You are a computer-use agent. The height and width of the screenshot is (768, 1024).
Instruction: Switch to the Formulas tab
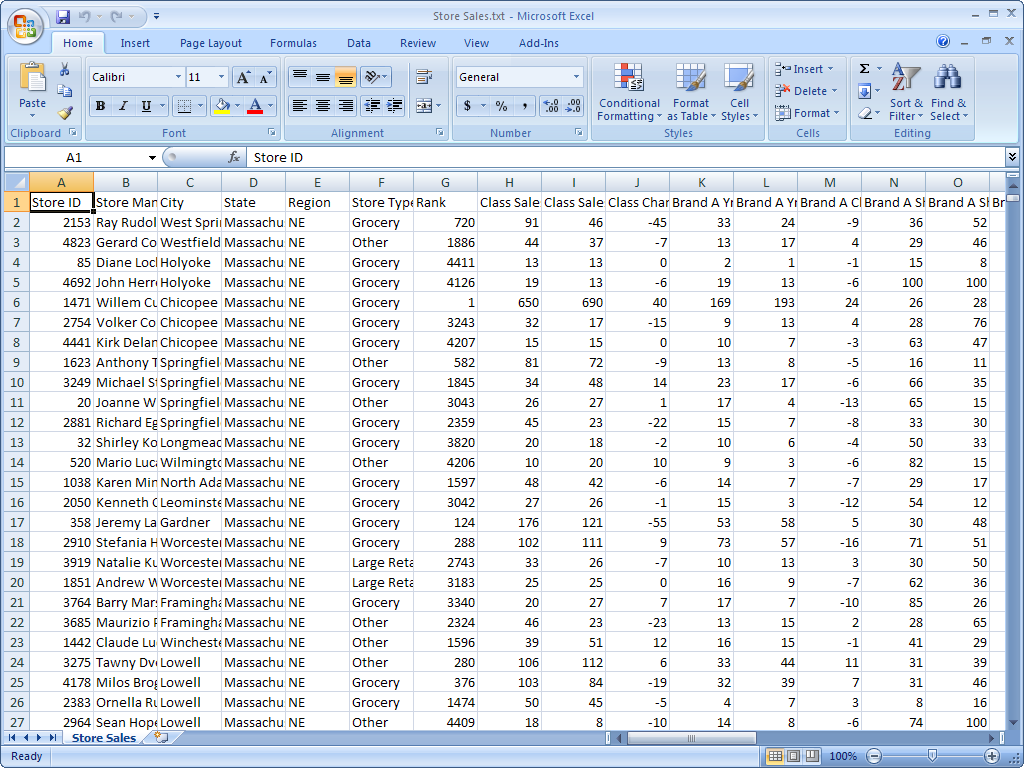pyautogui.click(x=293, y=43)
